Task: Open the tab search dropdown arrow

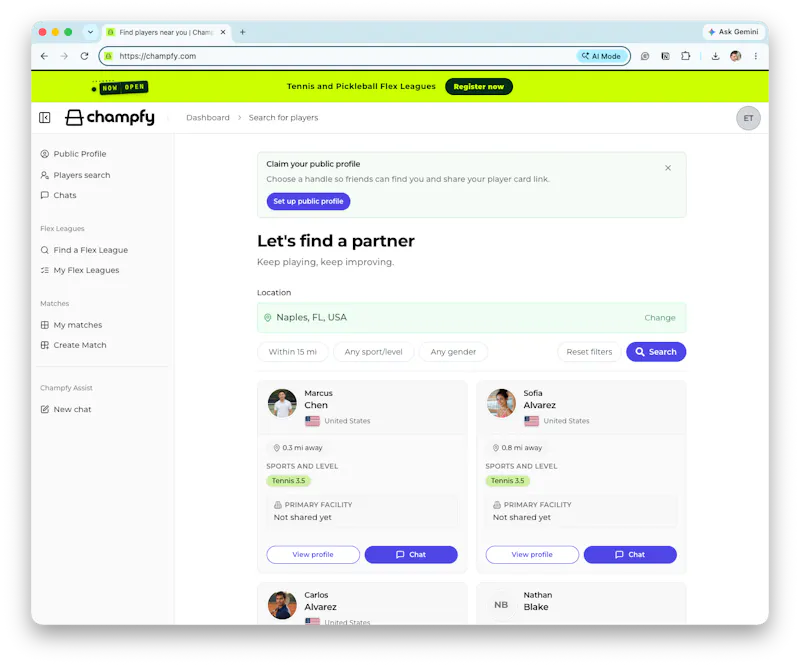Action: pyautogui.click(x=90, y=32)
